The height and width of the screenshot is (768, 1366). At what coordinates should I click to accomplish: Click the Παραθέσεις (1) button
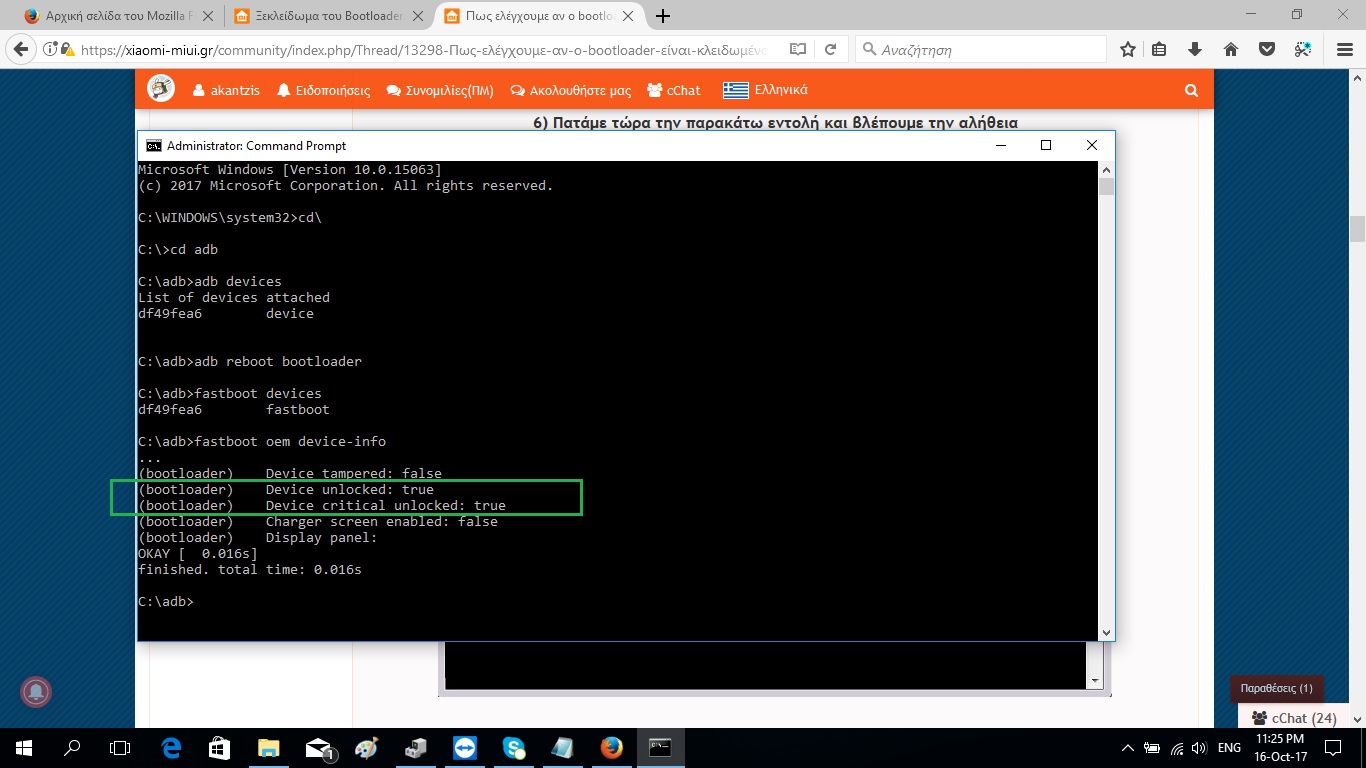pos(1276,689)
